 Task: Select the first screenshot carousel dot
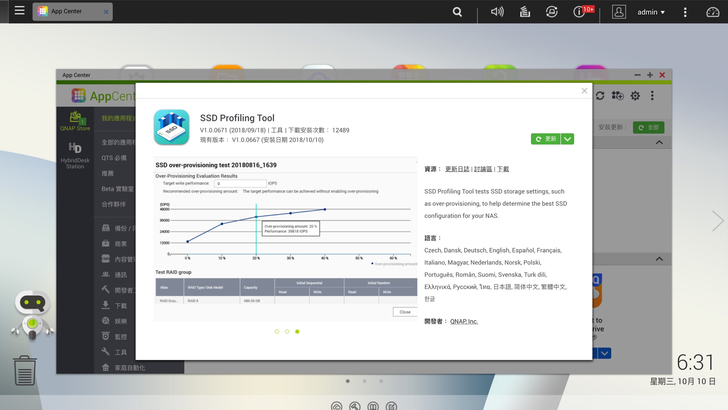pyautogui.click(x=275, y=331)
